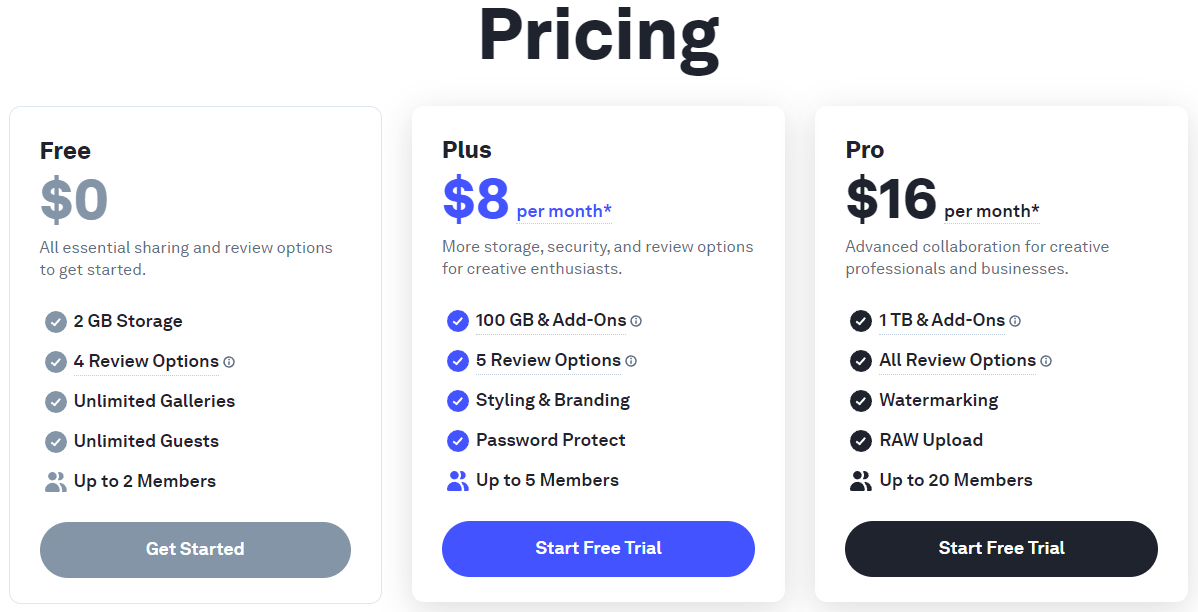Click the checkmark next to "Unlimited Galleries"
Image resolution: width=1198 pixels, height=612 pixels.
56,401
